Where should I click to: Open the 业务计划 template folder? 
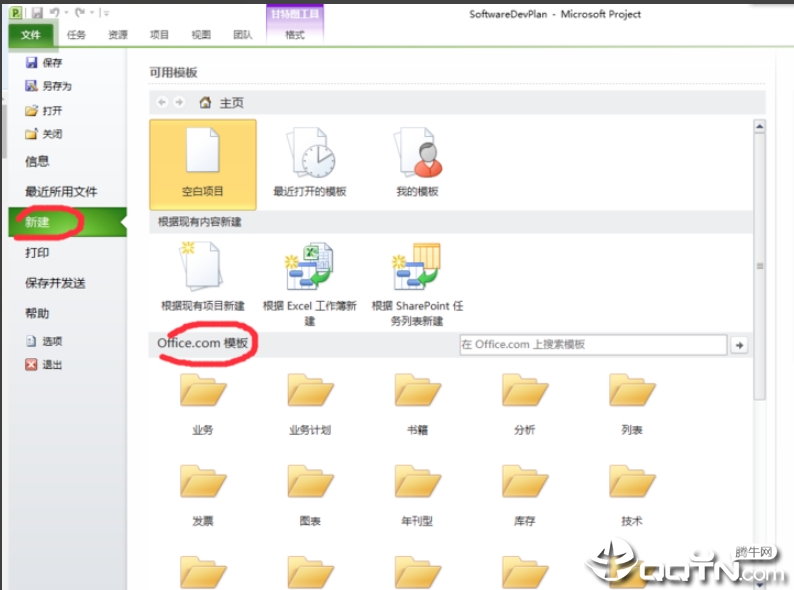[x=310, y=398]
